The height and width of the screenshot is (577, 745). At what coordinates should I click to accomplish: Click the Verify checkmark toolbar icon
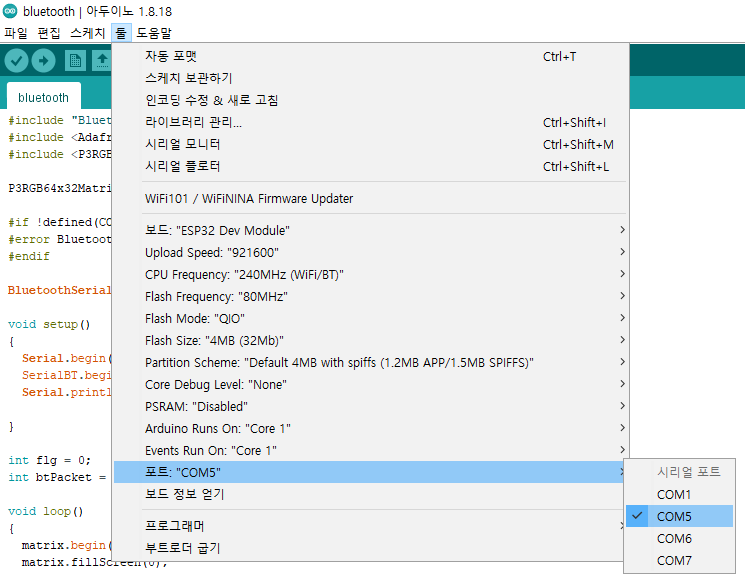coord(16,61)
